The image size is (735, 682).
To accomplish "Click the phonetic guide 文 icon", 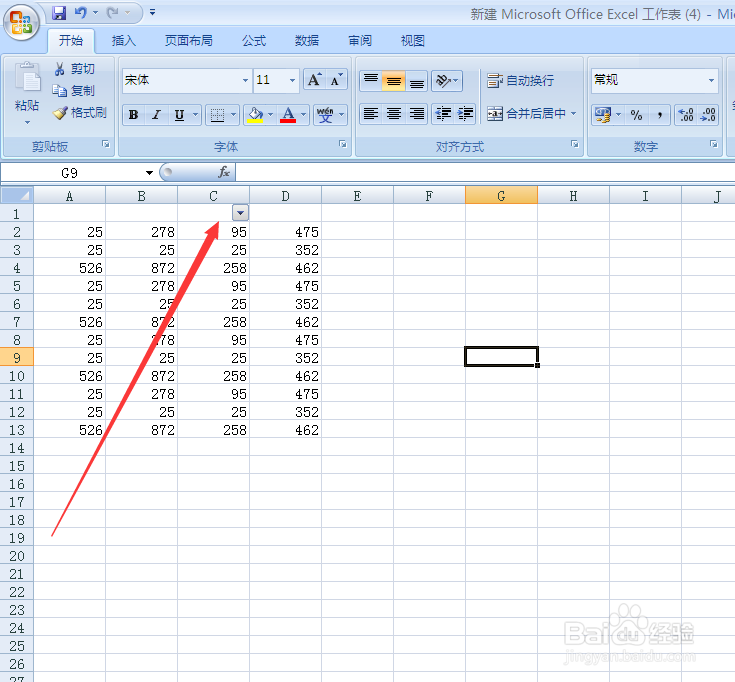I will click(x=325, y=115).
